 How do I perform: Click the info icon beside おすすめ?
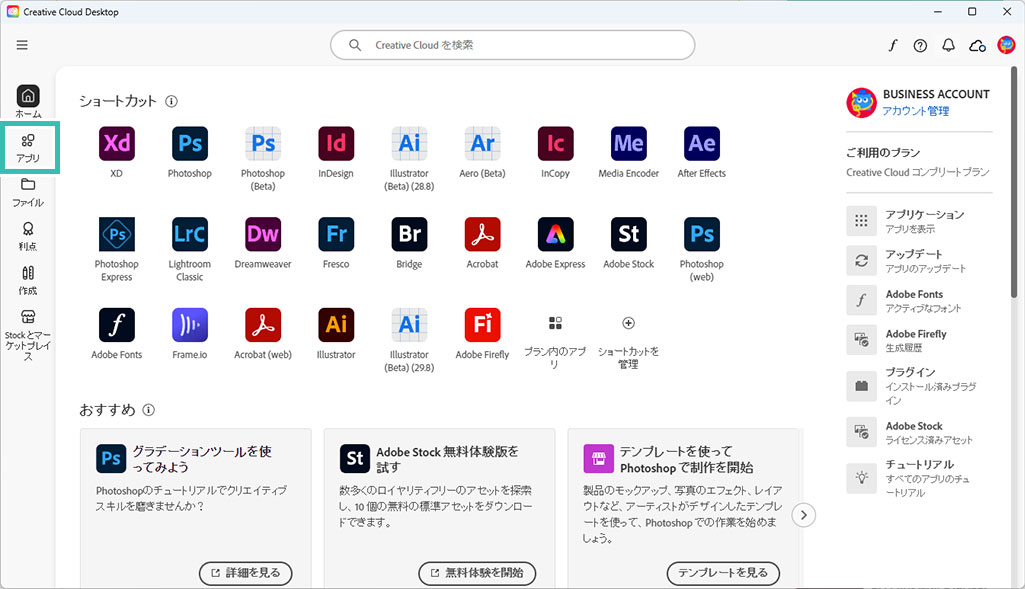148,410
